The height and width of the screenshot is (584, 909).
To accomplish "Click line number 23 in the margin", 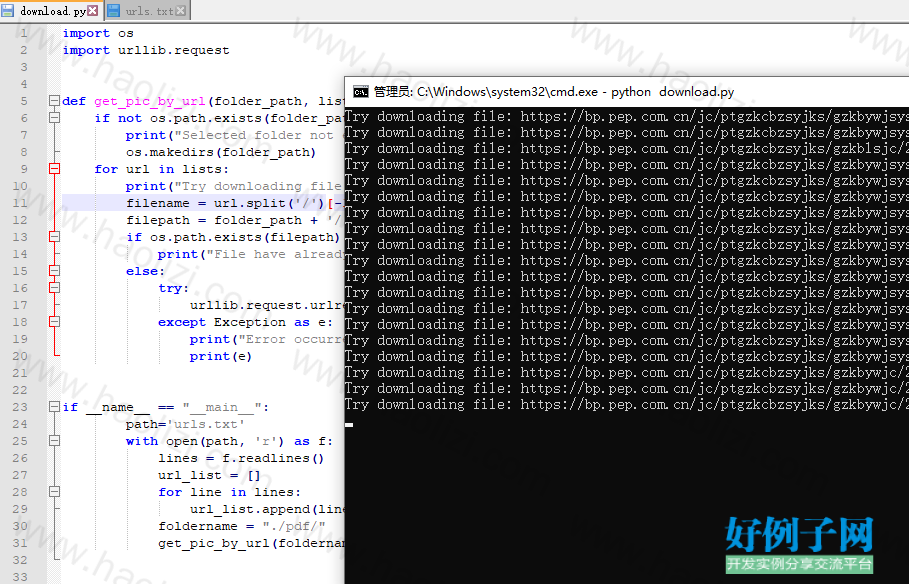I will [x=20, y=407].
